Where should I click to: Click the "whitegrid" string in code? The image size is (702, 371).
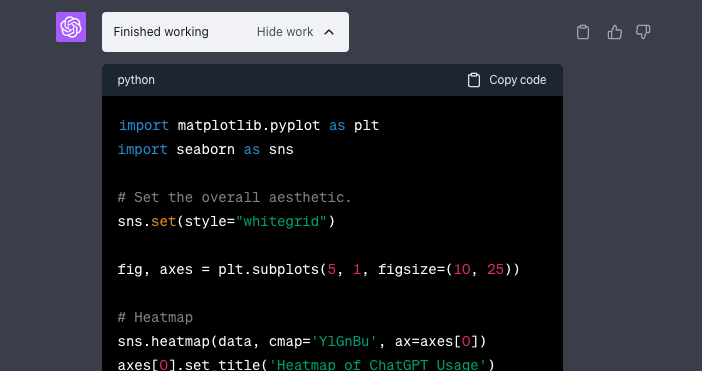tap(281, 222)
